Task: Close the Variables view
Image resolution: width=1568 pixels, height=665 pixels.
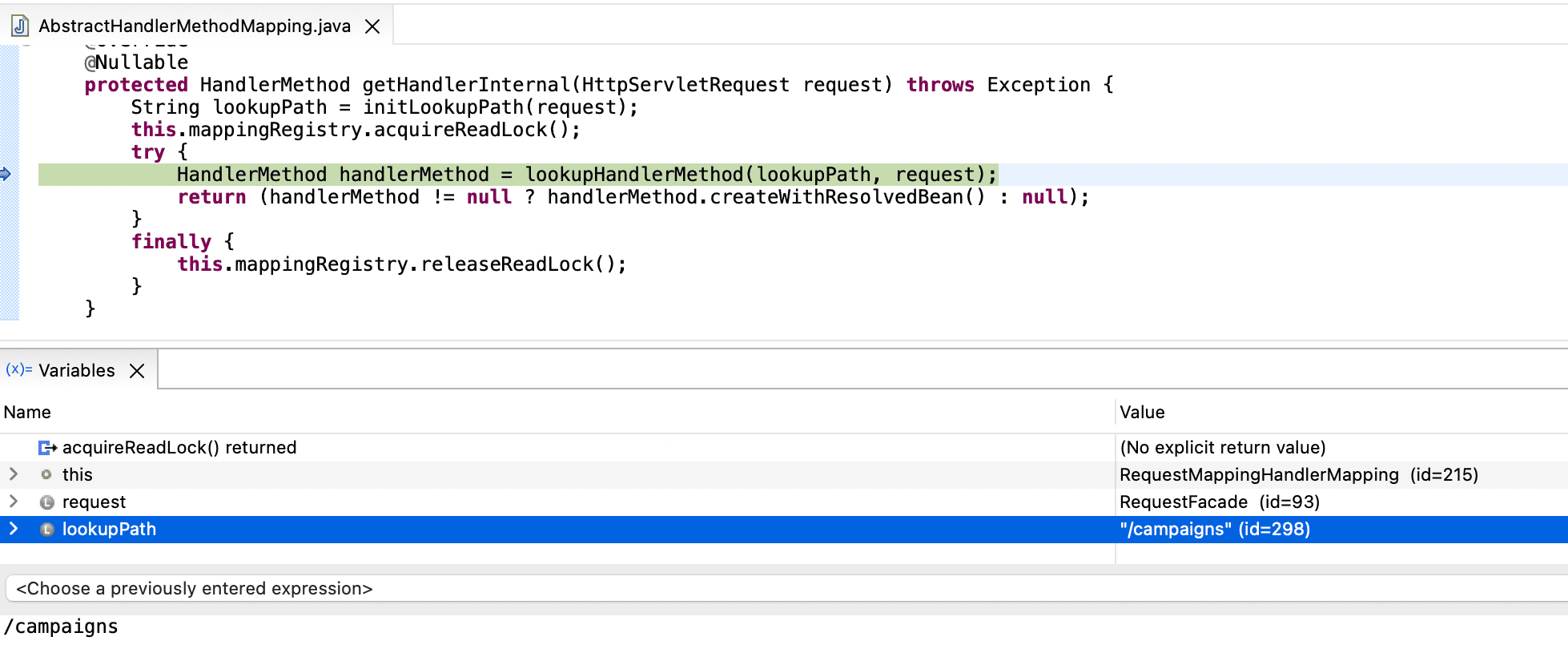Action: 137,371
